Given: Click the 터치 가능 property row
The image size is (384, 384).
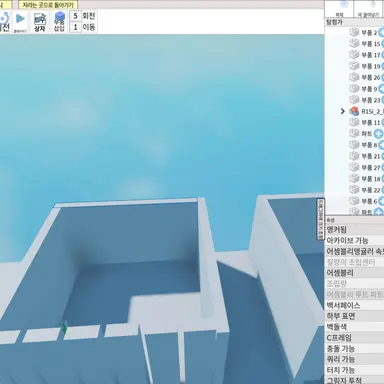Looking at the screenshot, I should [354, 370].
